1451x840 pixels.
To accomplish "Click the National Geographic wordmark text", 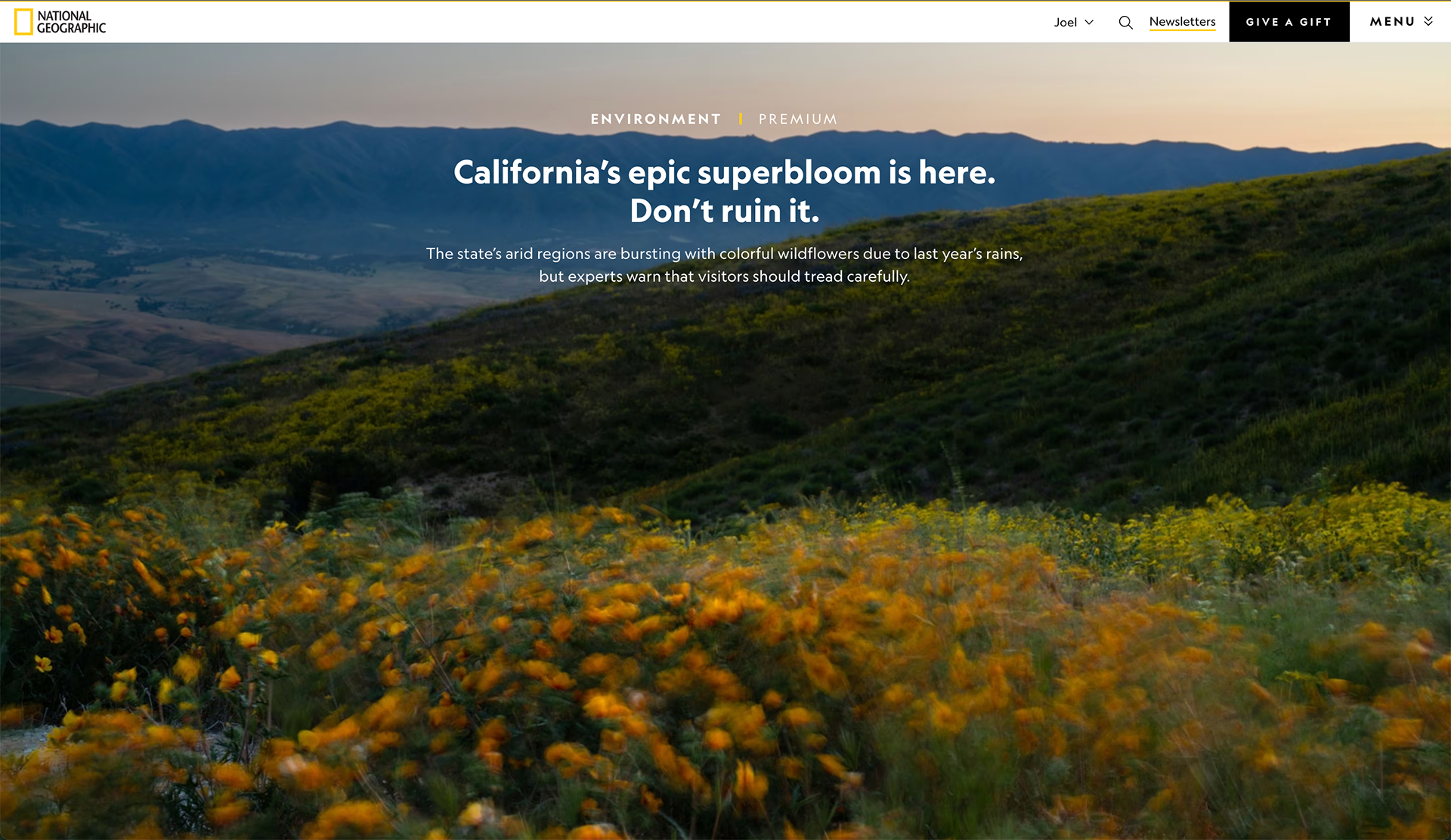I will 72,22.
